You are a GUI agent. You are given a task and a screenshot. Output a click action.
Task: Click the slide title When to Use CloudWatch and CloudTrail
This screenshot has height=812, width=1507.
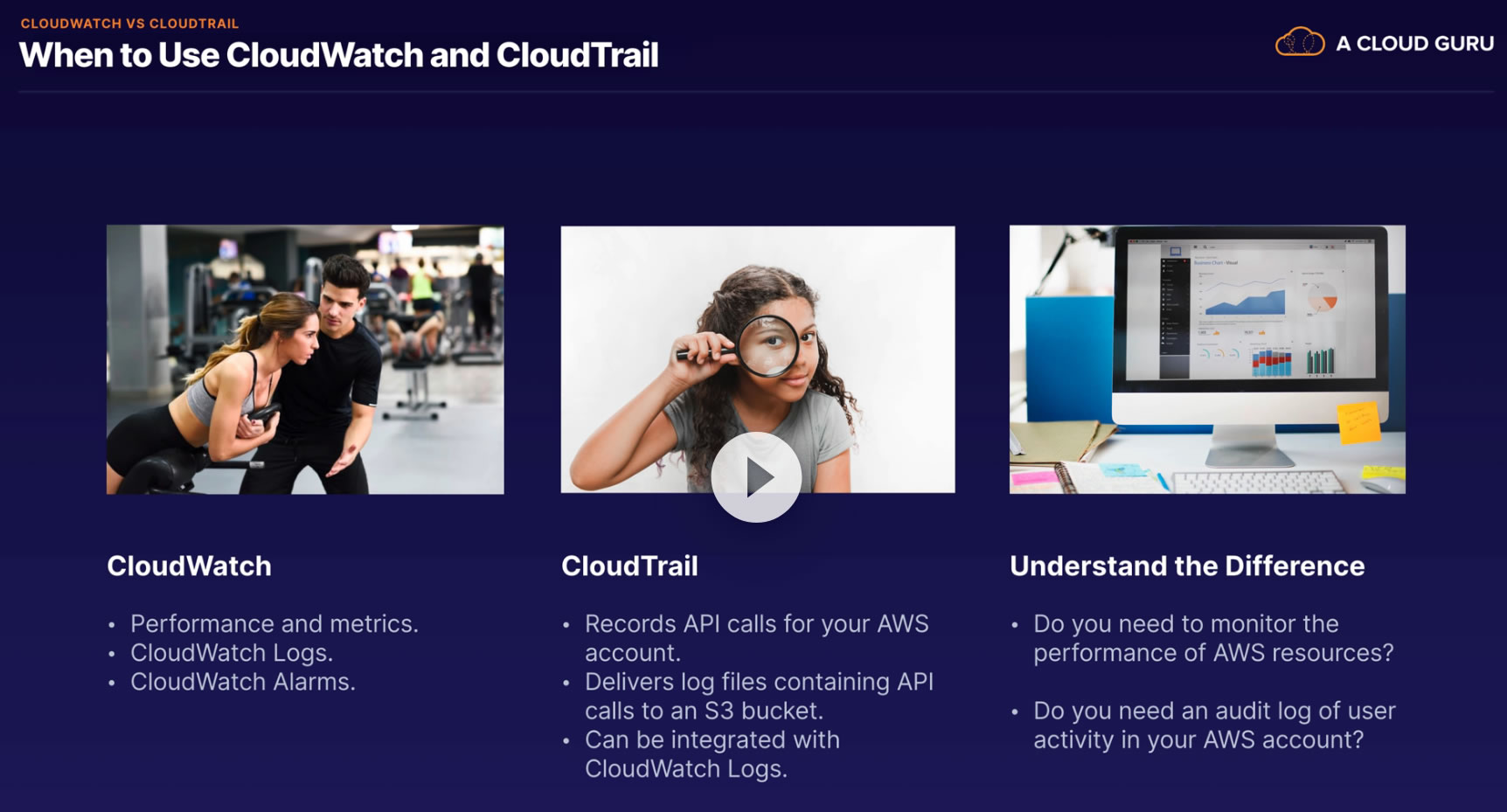tap(338, 55)
